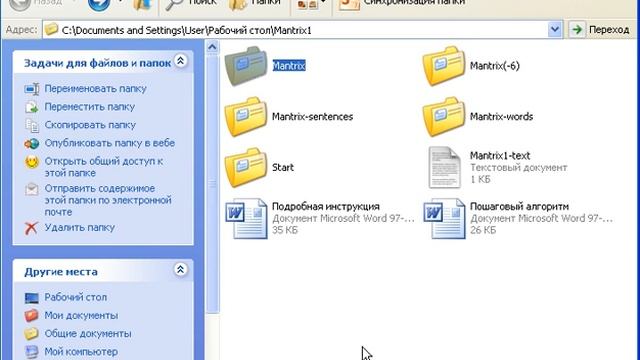Click the Общие документы folder icon
This screenshot has height=360, width=640.
point(32,334)
